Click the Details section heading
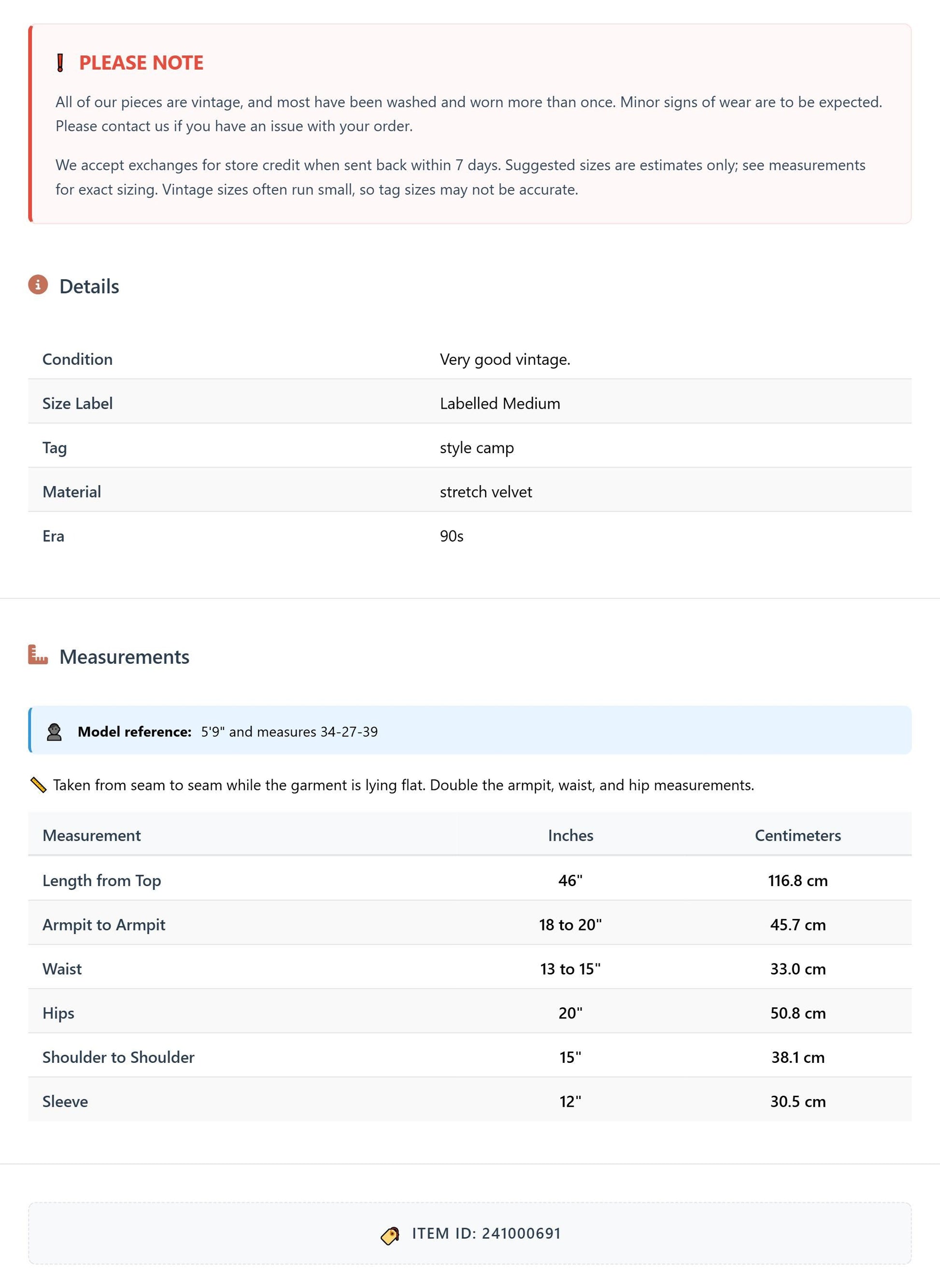940x1288 pixels. (x=89, y=286)
